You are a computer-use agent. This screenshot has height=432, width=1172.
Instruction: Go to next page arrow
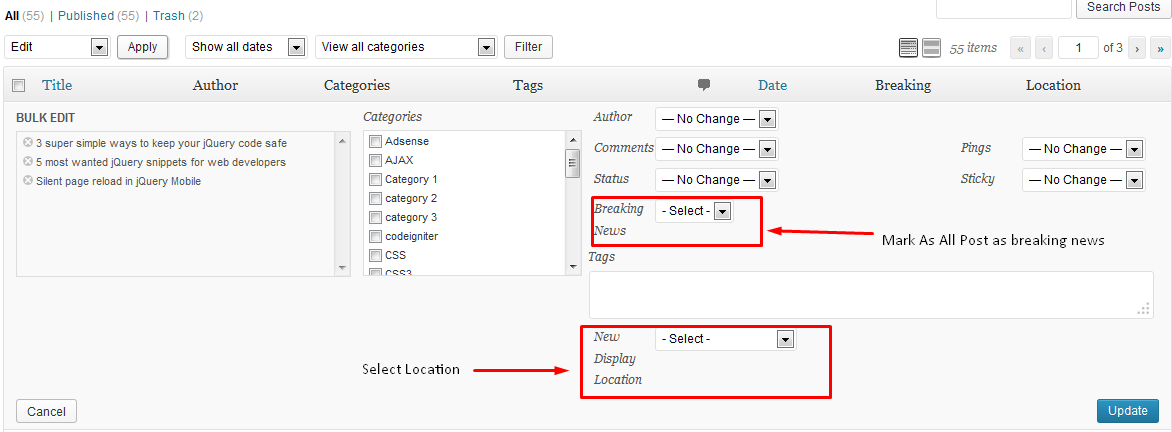(1137, 48)
